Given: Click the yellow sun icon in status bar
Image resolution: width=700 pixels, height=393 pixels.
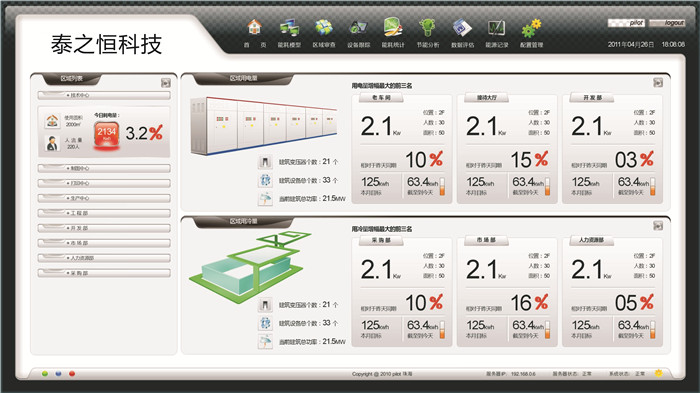Looking at the screenshot, I should [659, 373].
